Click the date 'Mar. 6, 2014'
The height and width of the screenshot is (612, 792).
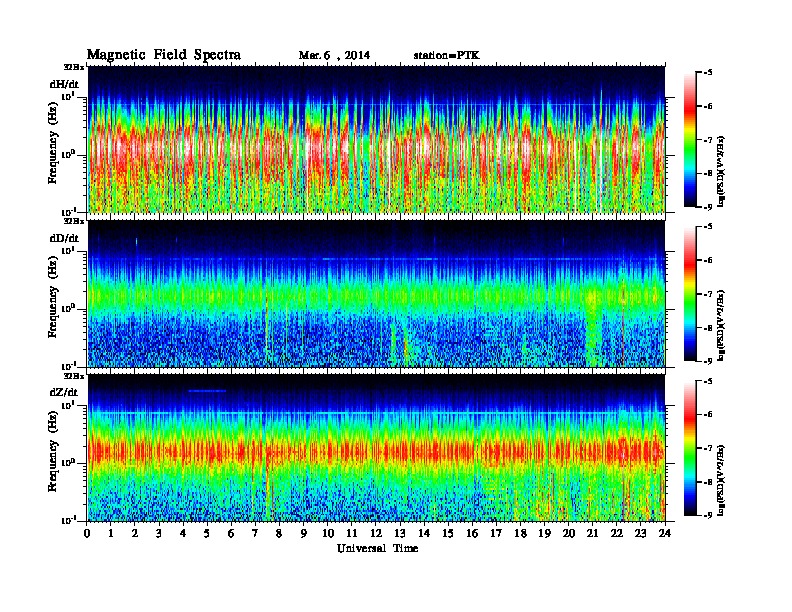(x=334, y=56)
